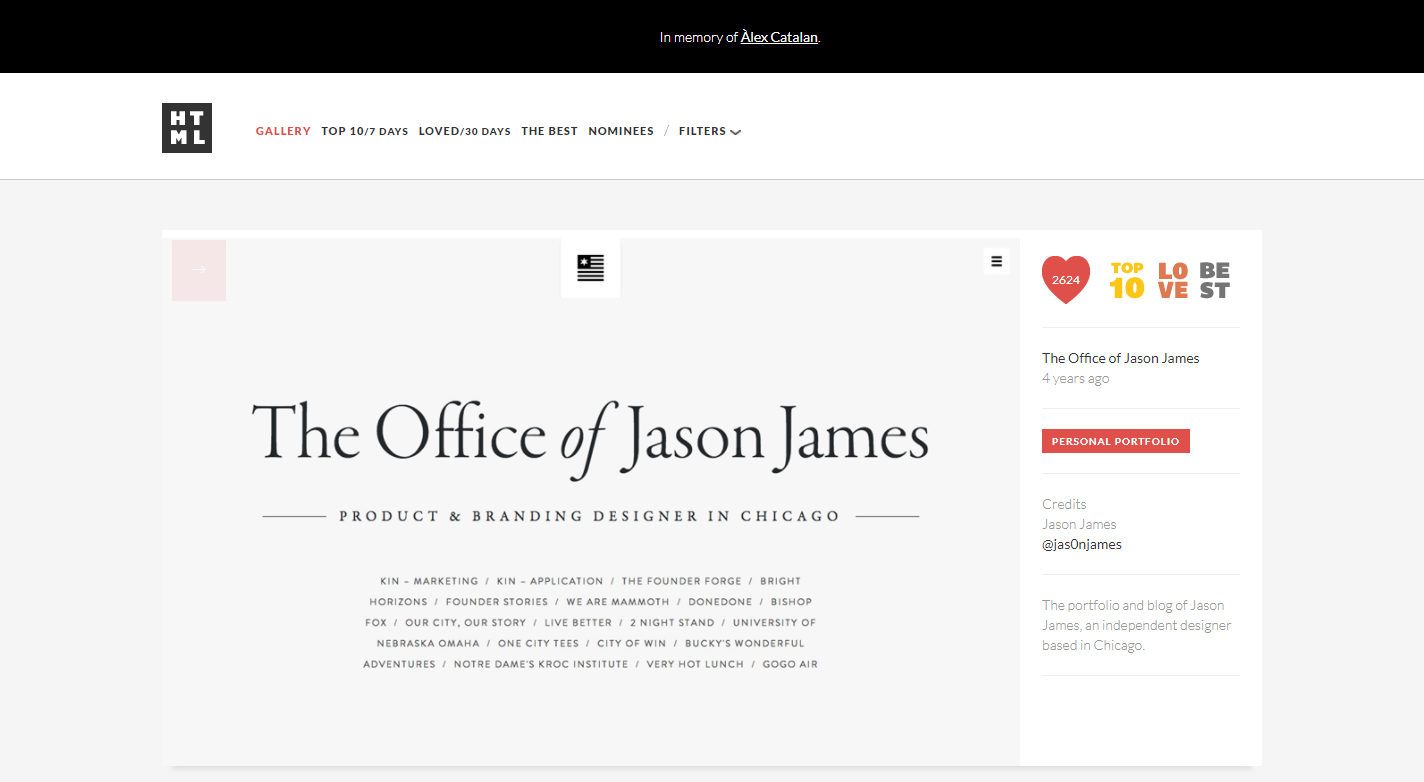
Task: Click 'Kin – Marketing' project text
Action: pyautogui.click(x=430, y=581)
